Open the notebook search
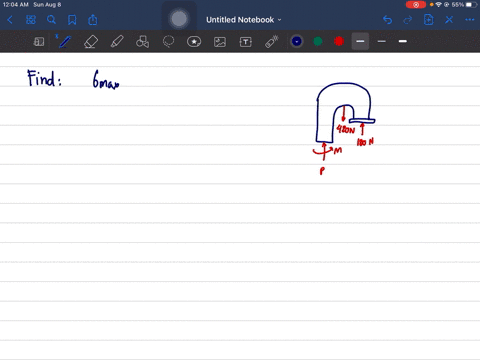Screen dimensions: 480x360 (51, 20)
